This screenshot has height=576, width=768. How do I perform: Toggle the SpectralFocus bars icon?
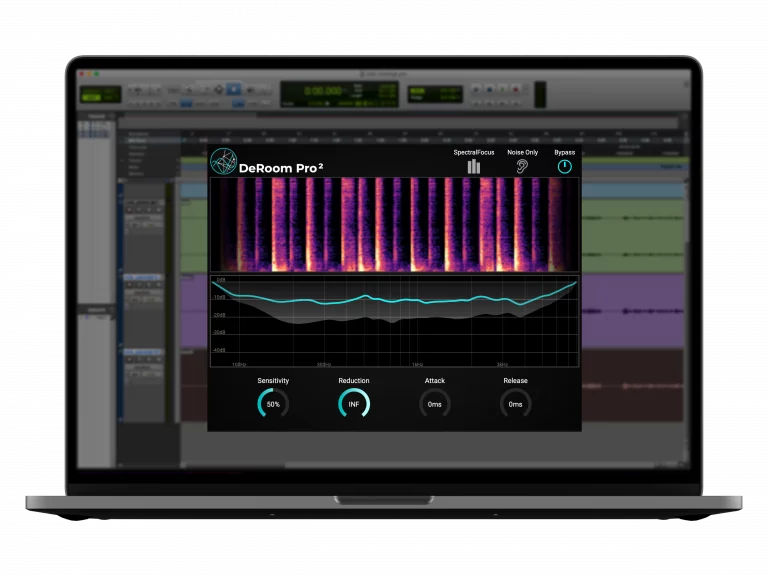click(x=474, y=167)
